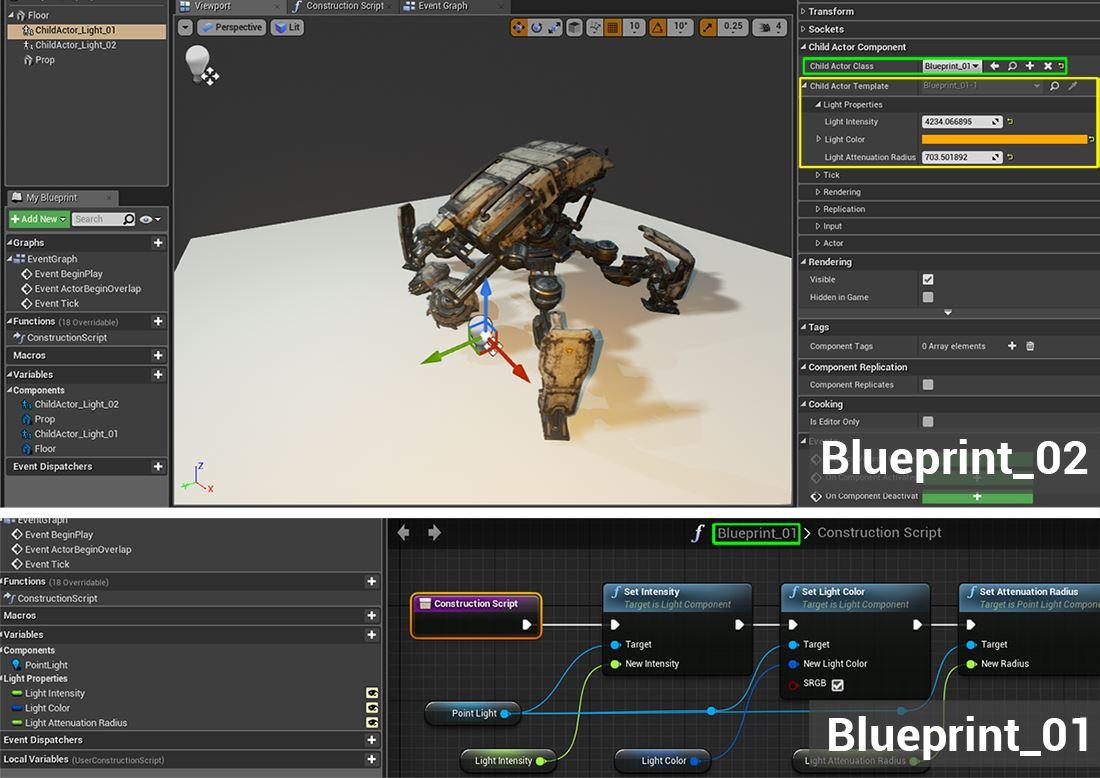Toggle rotation snapping angle icon
The width and height of the screenshot is (1100, 778).
tap(656, 27)
